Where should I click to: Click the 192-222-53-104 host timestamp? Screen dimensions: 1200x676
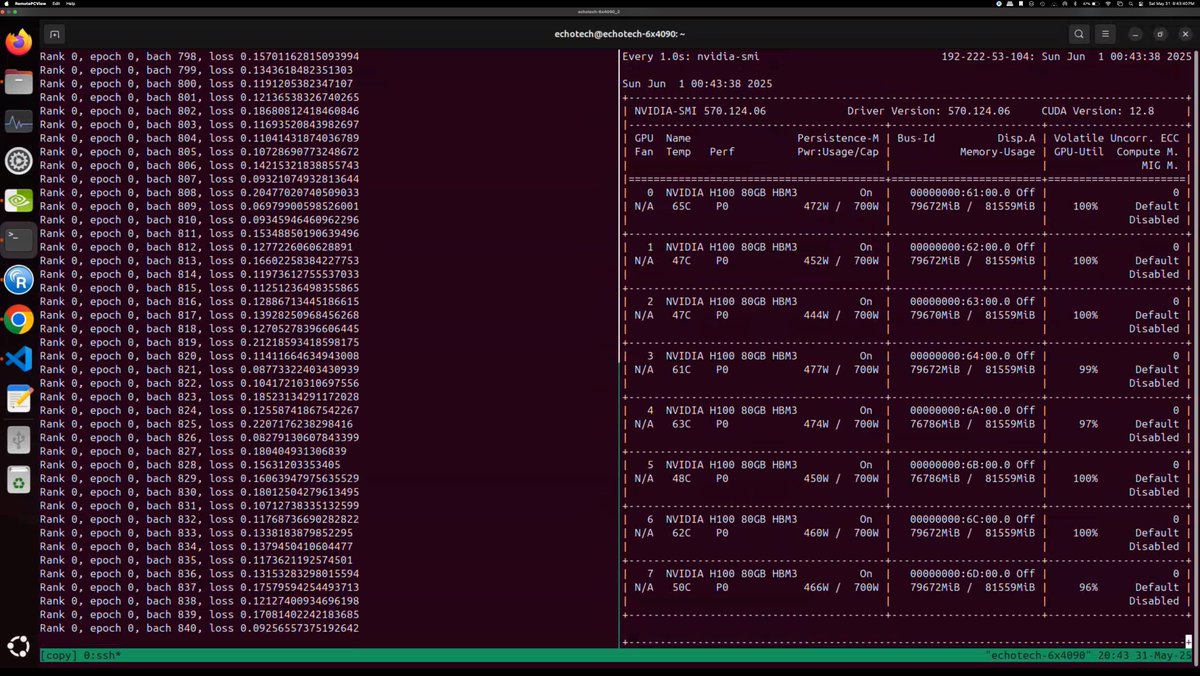(1066, 56)
